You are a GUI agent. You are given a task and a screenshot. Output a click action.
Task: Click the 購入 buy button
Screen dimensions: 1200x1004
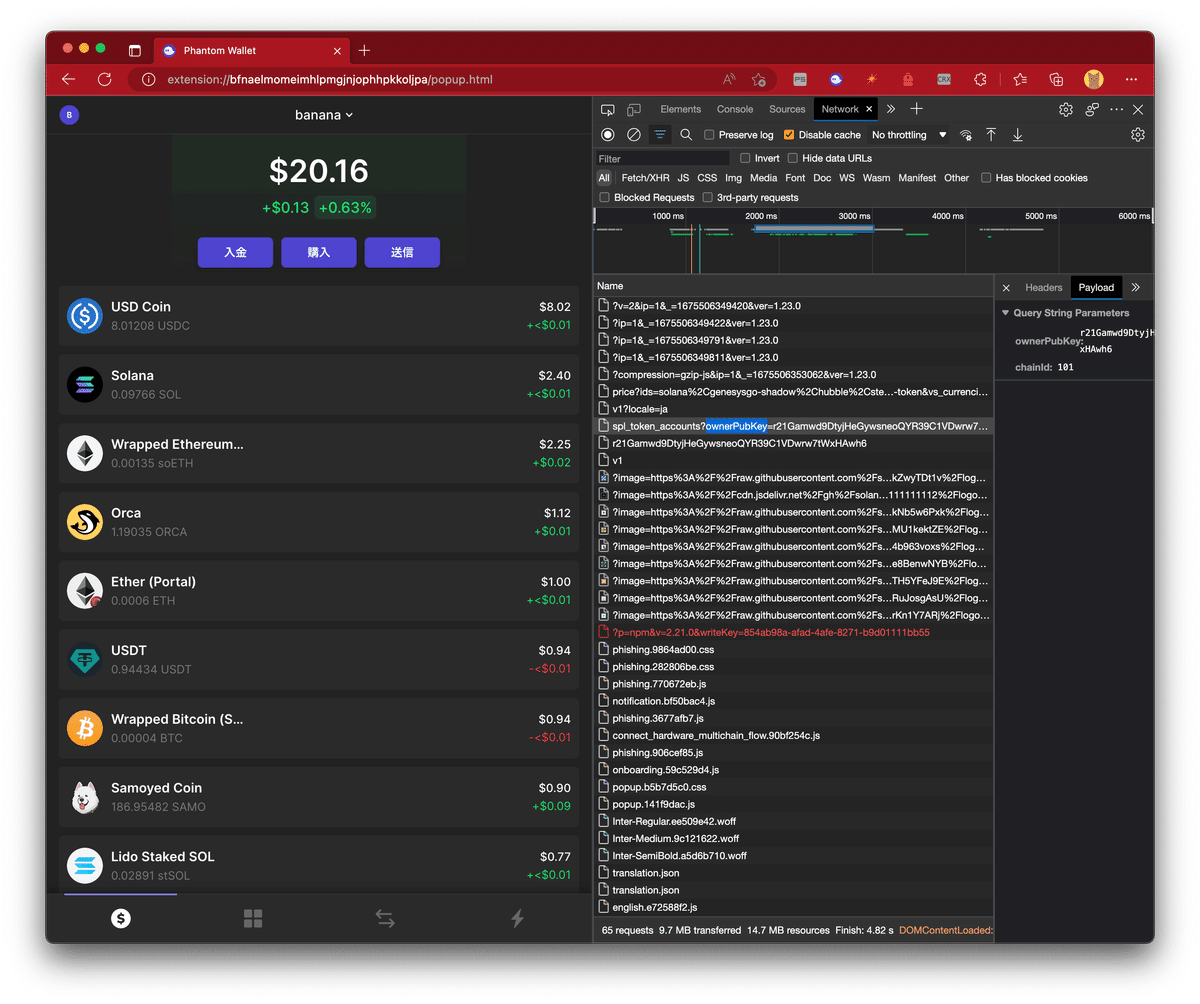[319, 253]
